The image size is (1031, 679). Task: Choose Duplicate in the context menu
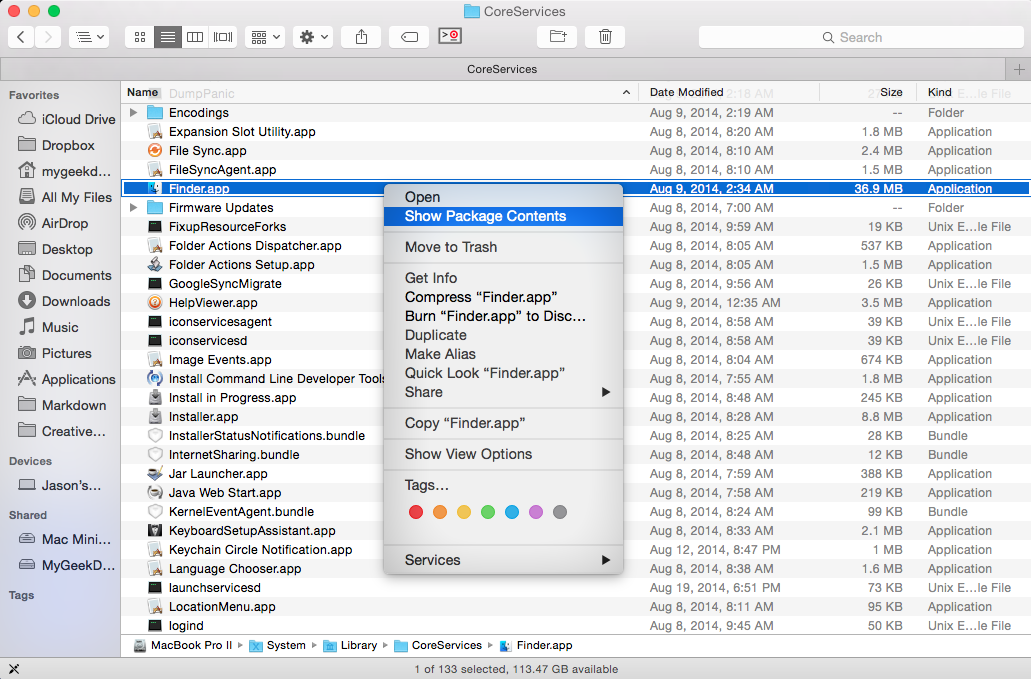(503, 335)
